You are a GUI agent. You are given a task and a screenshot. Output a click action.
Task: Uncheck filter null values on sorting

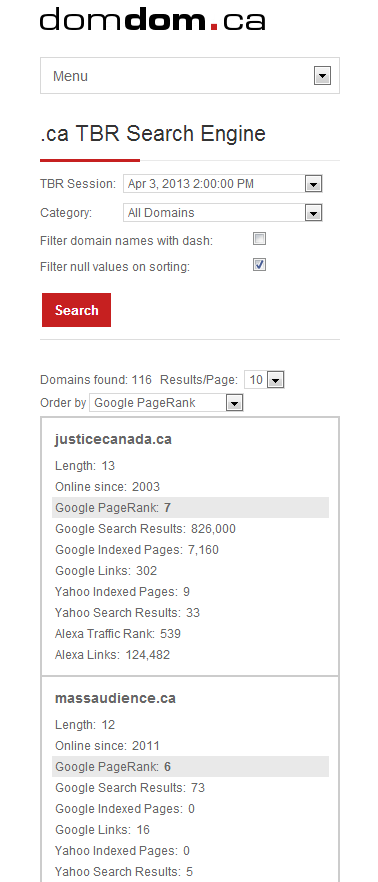259,264
